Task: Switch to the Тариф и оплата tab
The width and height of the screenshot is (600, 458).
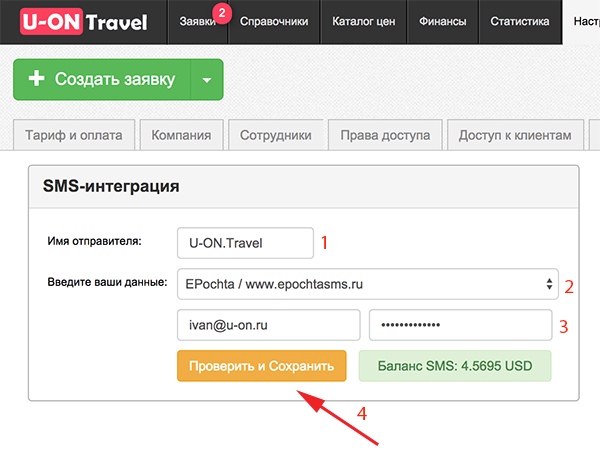Action: pyautogui.click(x=76, y=136)
